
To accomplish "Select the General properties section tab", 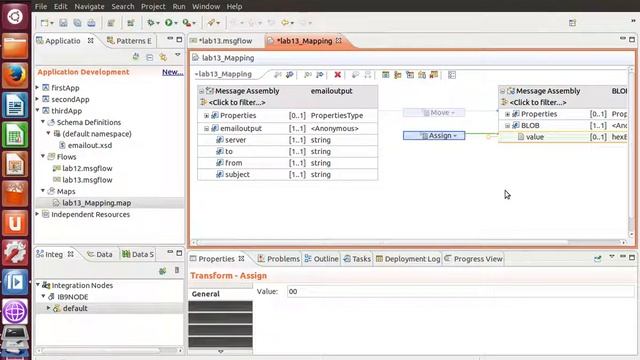I will click(220, 294).
